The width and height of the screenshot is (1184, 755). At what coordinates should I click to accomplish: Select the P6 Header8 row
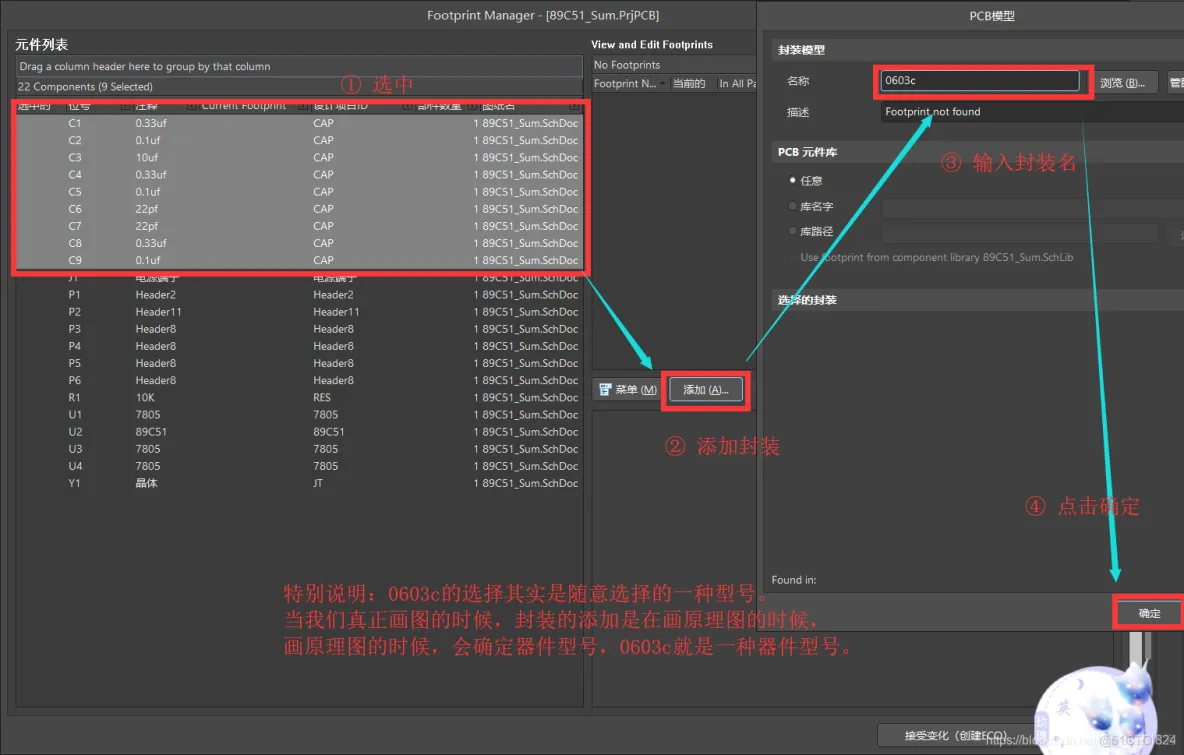[299, 381]
